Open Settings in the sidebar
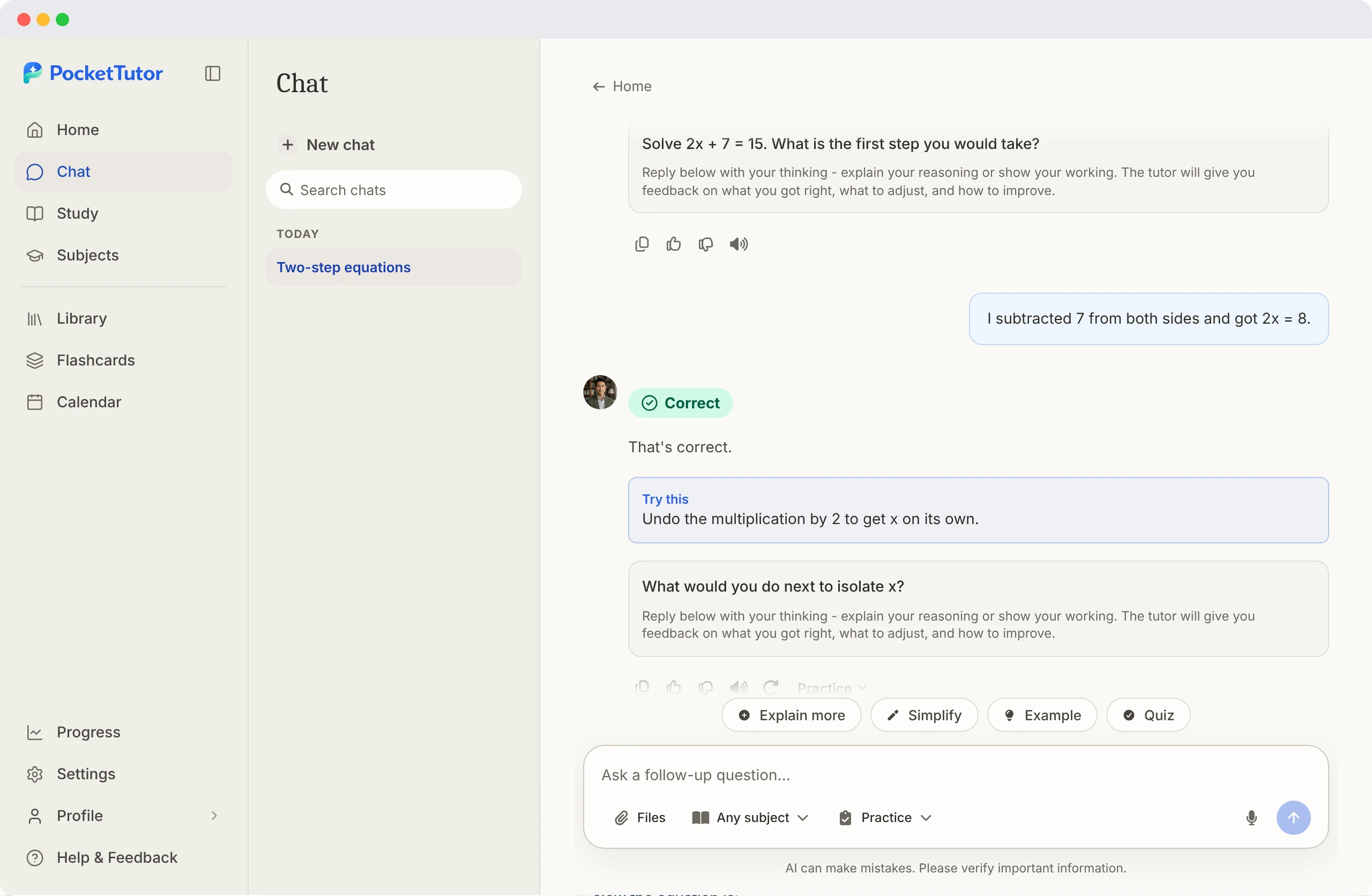This screenshot has height=896, width=1372. click(x=123, y=774)
